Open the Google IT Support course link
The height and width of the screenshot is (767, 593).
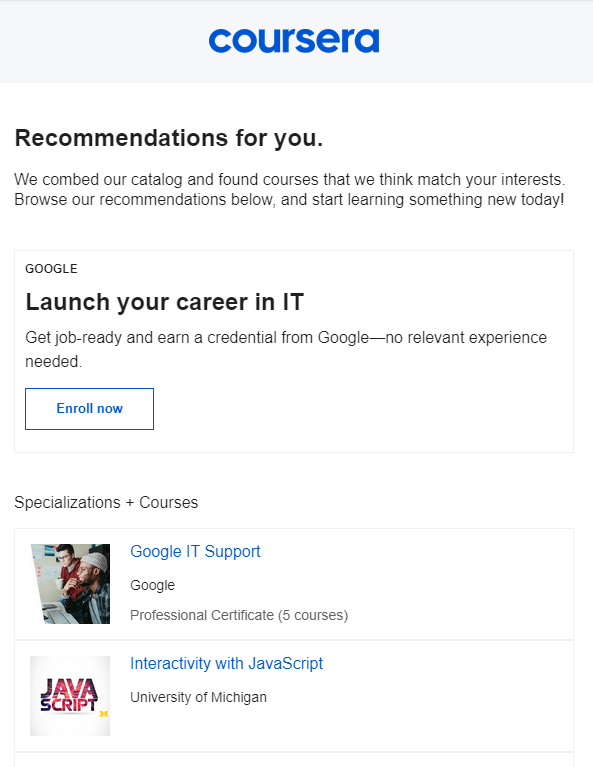tap(195, 551)
